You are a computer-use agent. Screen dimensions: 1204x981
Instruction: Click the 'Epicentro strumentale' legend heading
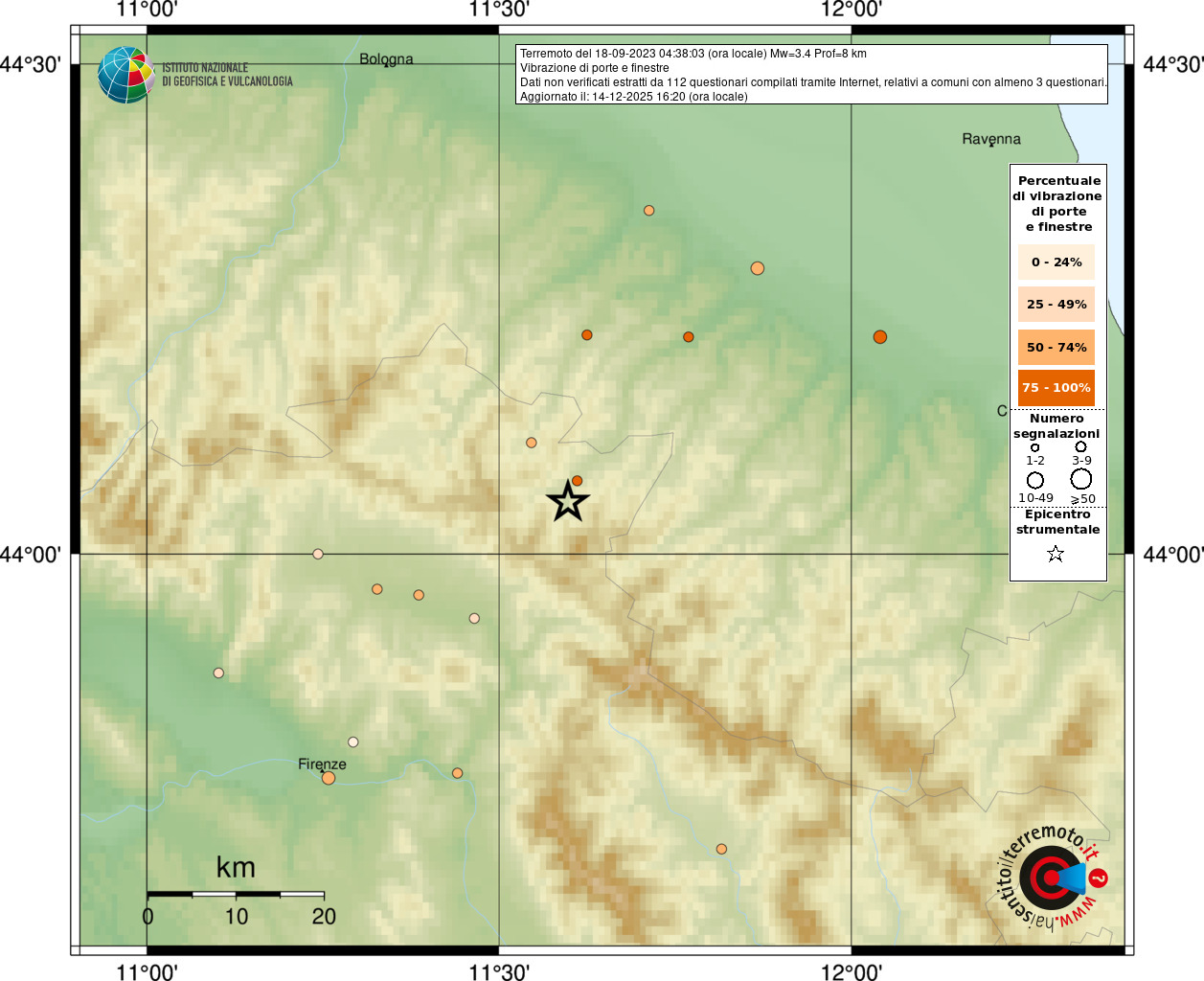(1057, 522)
